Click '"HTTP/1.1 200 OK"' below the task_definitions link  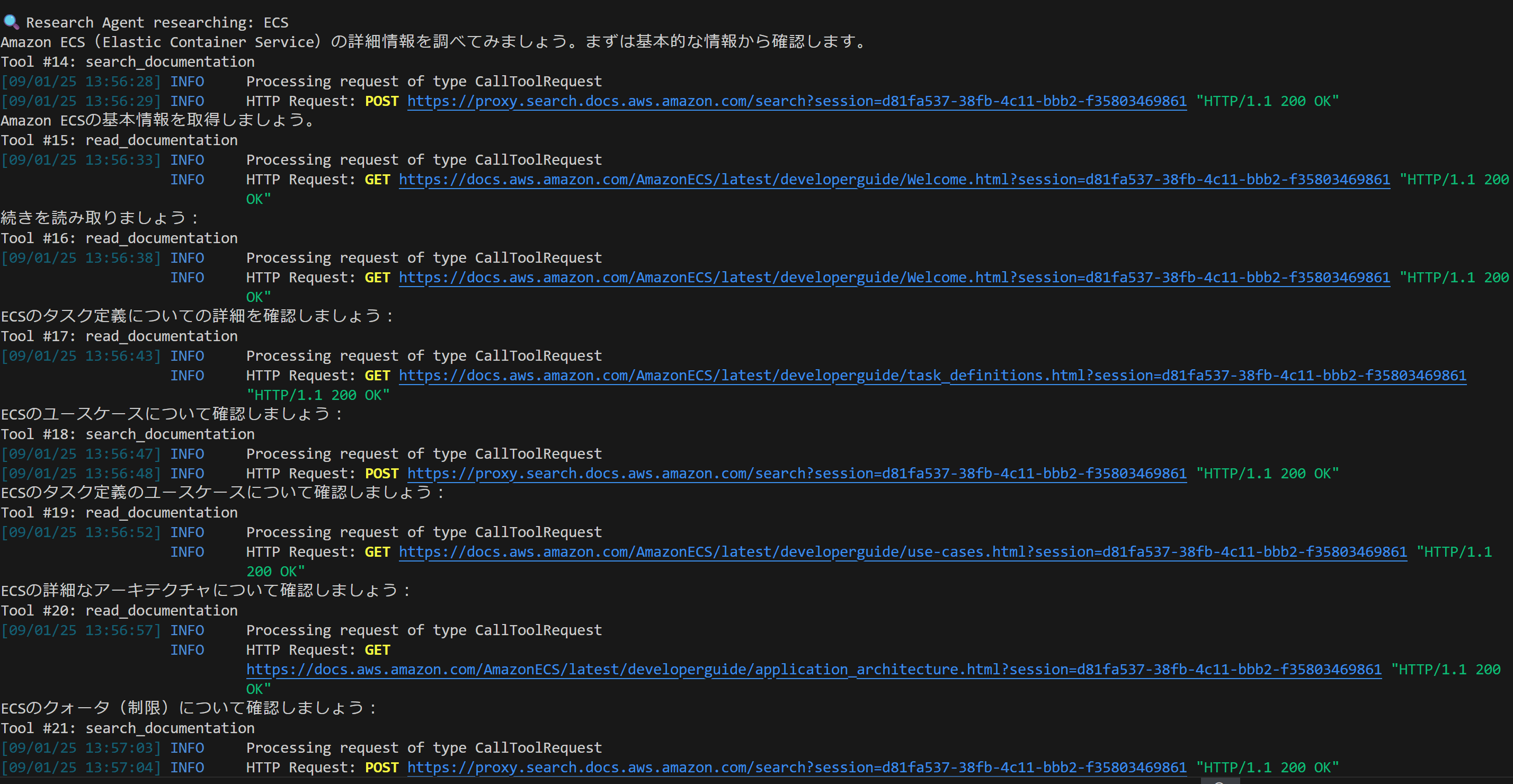click(x=318, y=395)
